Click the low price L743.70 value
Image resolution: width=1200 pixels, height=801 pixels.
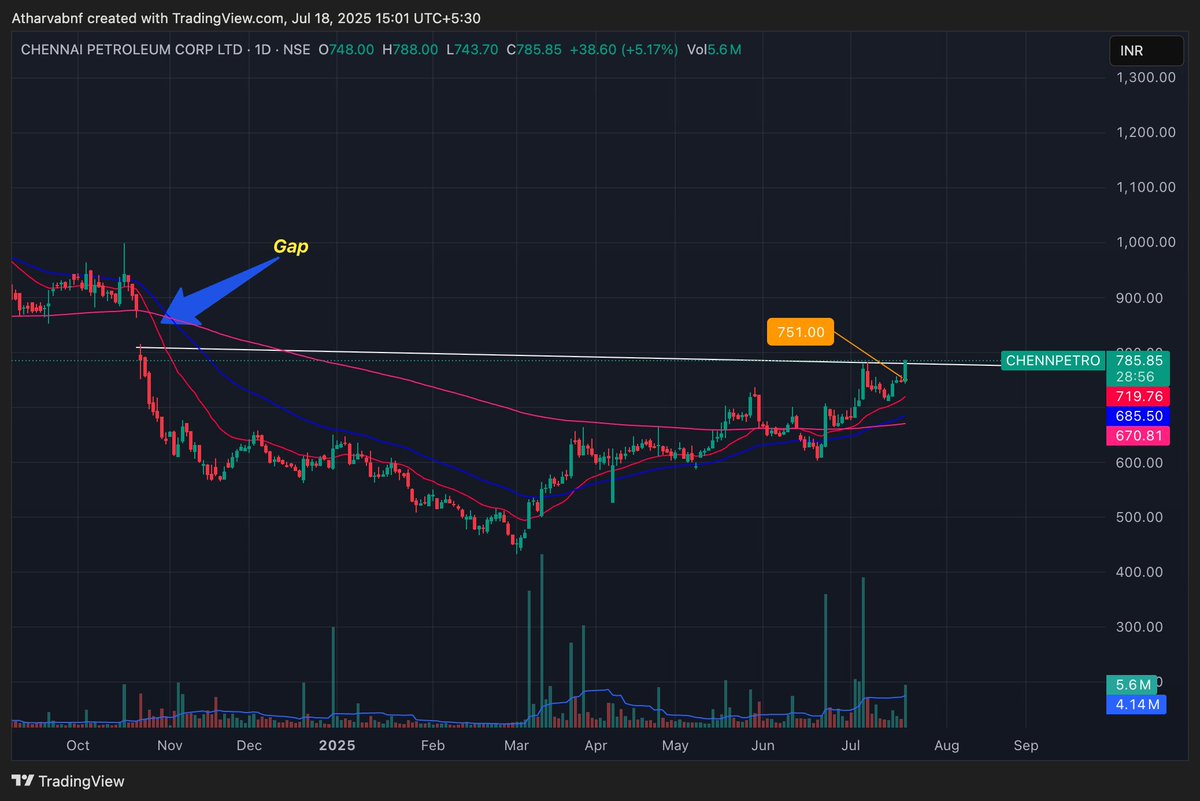pyautogui.click(x=472, y=49)
